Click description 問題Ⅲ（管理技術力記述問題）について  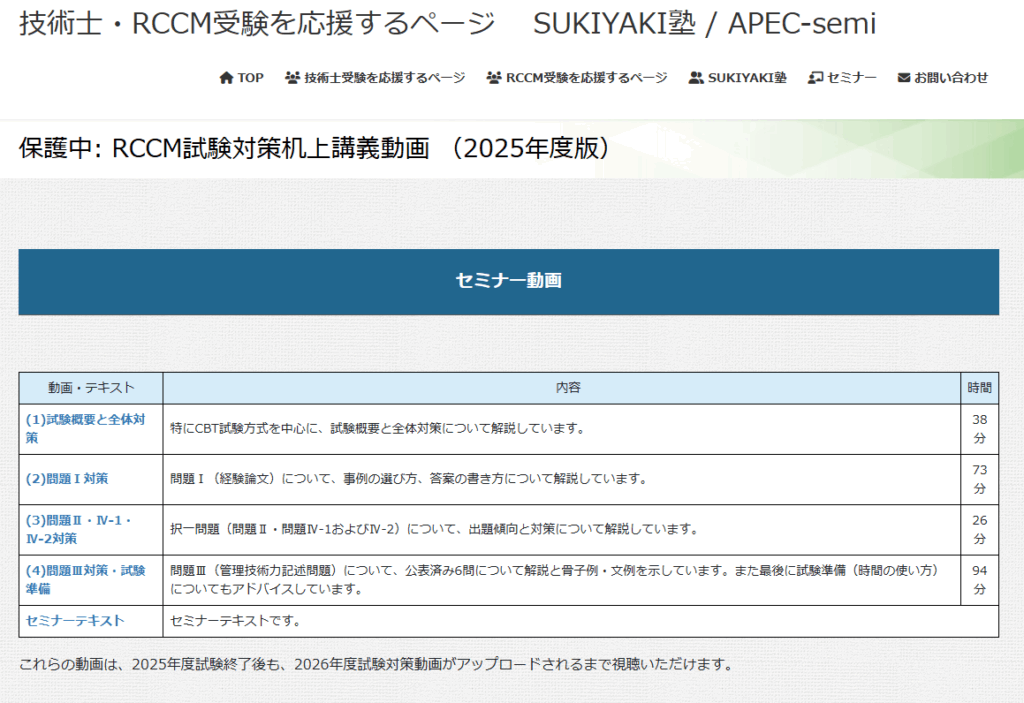click(x=555, y=580)
